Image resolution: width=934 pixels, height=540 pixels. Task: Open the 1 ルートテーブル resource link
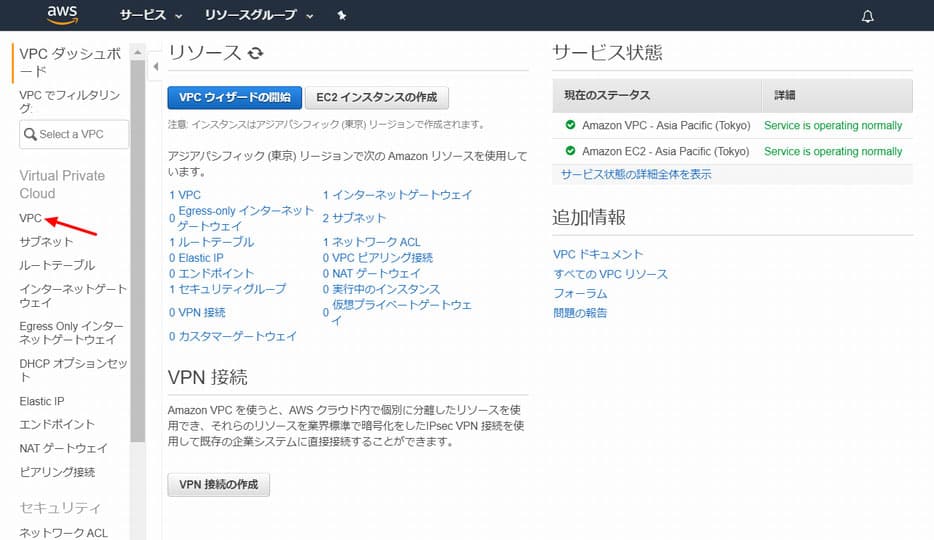point(211,242)
